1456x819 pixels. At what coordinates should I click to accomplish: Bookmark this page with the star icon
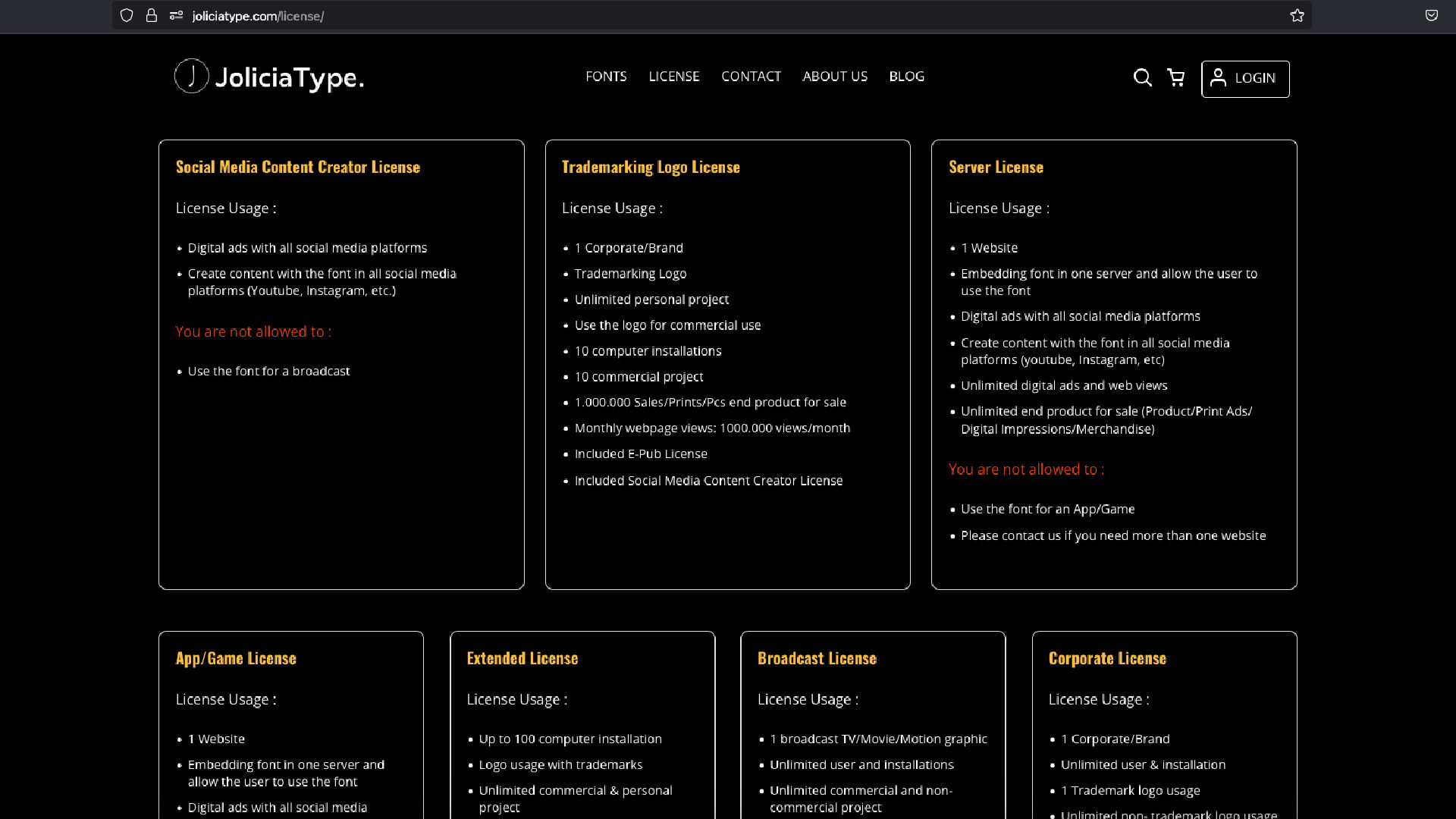click(1297, 15)
